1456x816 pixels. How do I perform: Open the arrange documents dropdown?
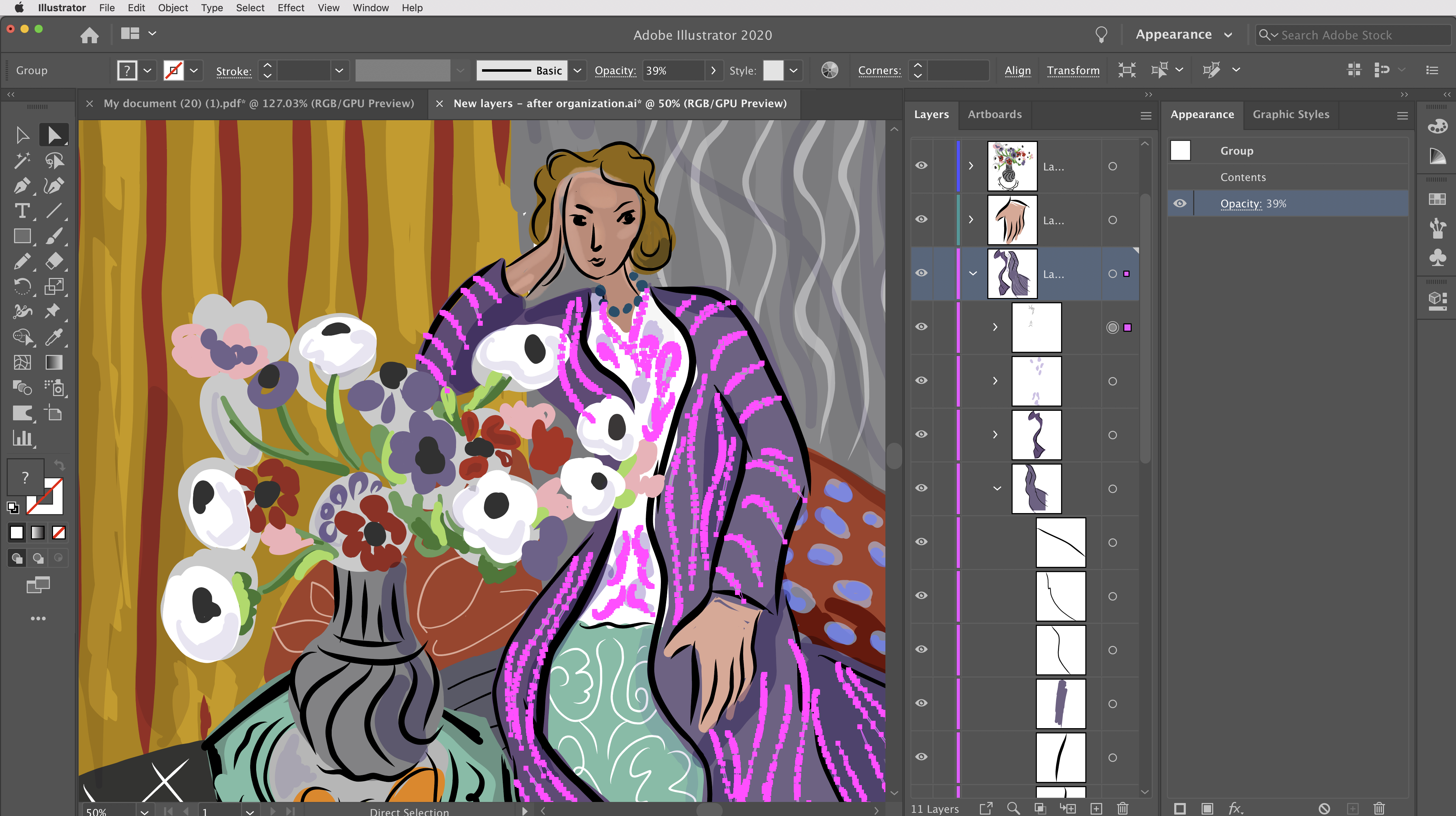[x=138, y=34]
